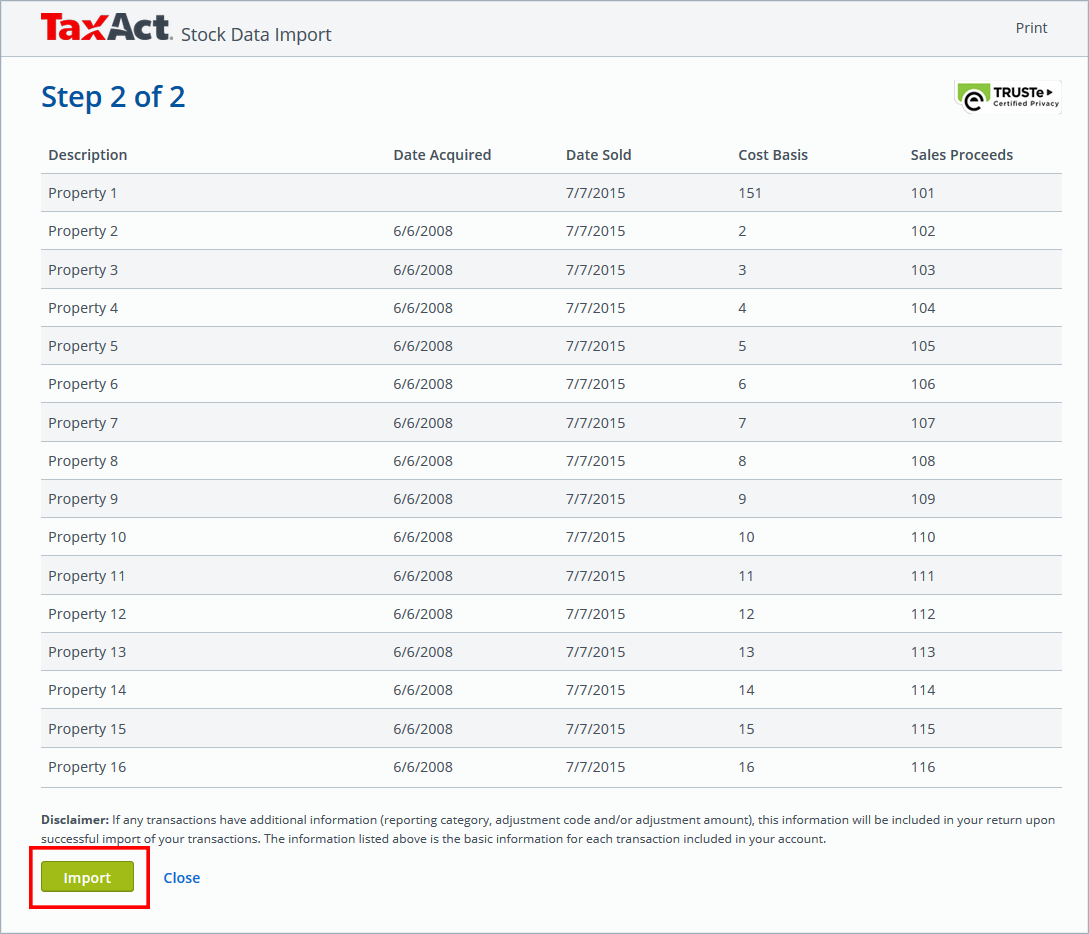Click the Property 16 description cell
Image resolution: width=1089 pixels, height=934 pixels.
tap(87, 768)
